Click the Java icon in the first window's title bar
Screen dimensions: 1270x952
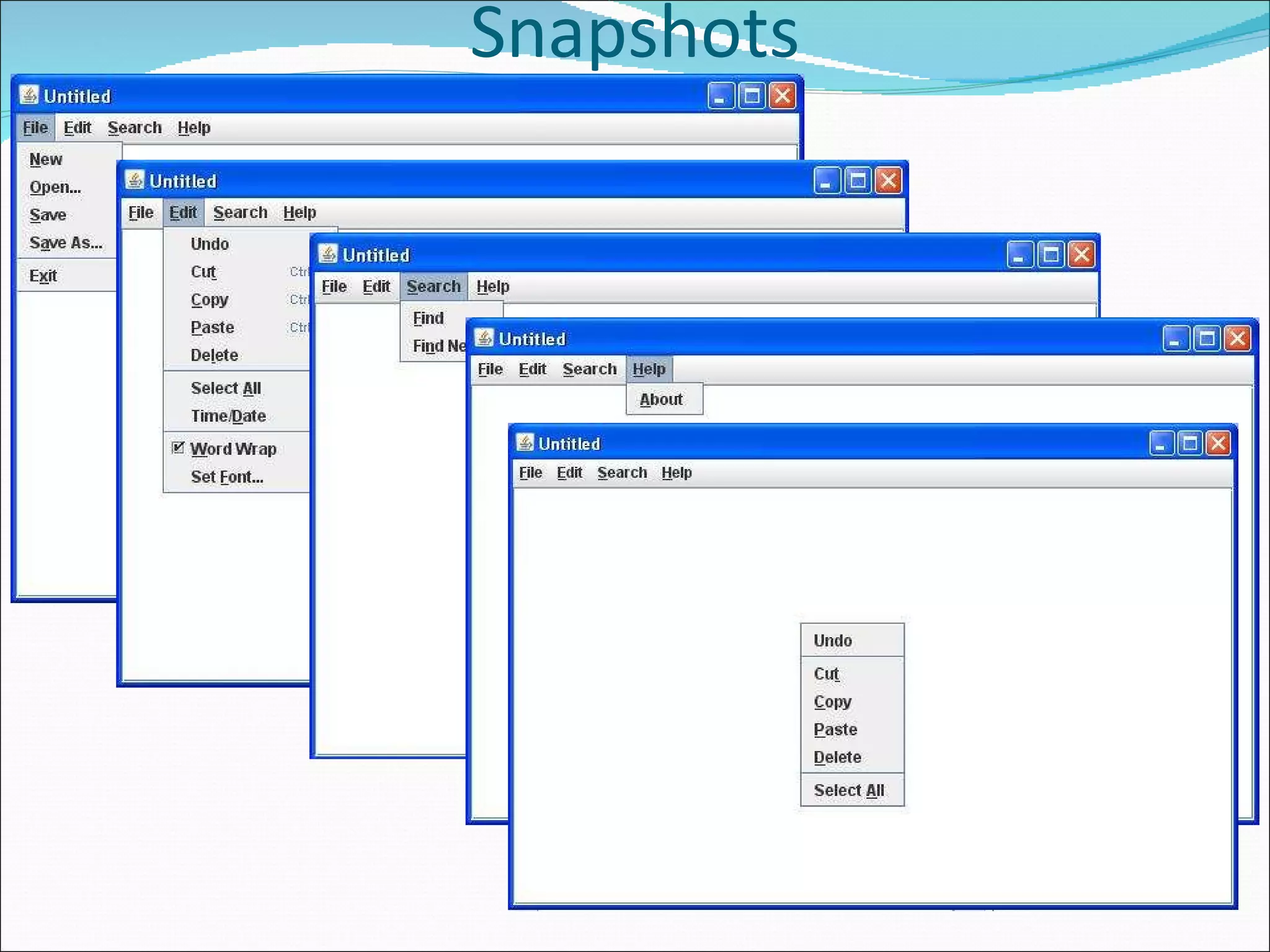click(29, 95)
